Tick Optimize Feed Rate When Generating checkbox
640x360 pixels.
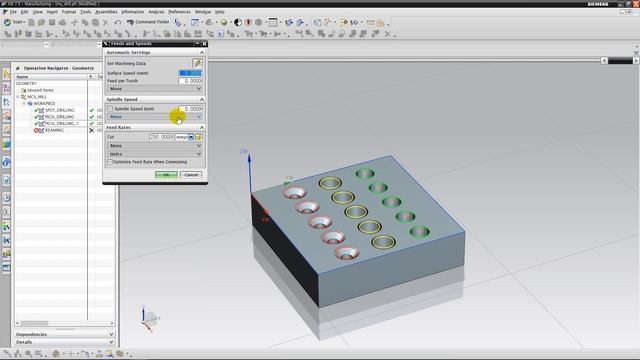pos(110,162)
